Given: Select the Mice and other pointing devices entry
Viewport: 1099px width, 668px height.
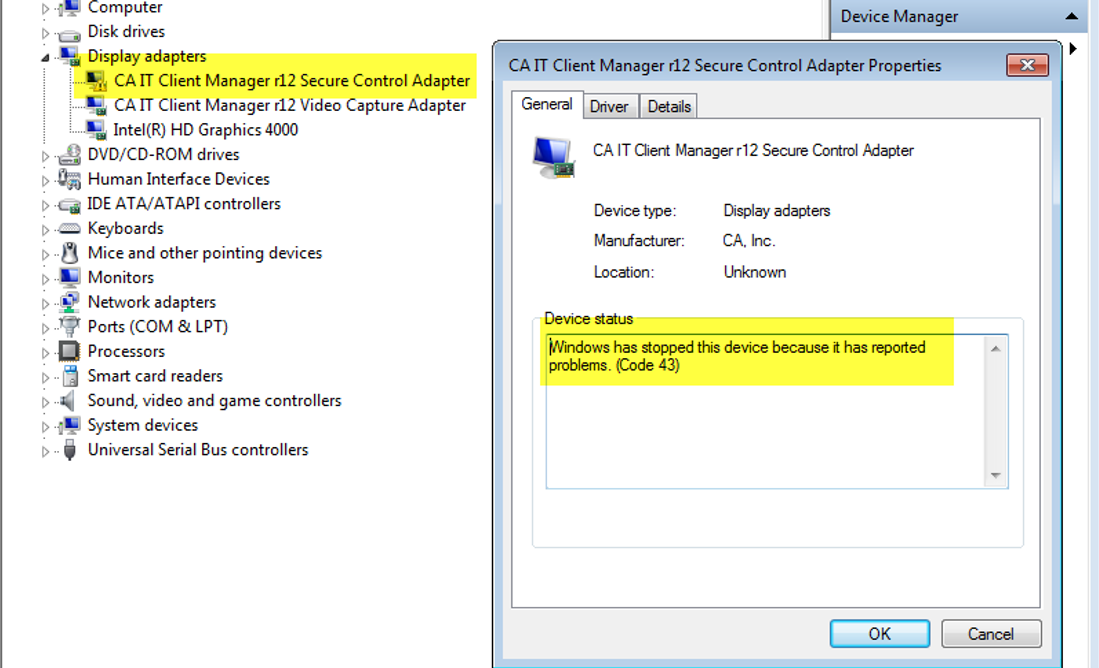Looking at the screenshot, I should point(205,253).
